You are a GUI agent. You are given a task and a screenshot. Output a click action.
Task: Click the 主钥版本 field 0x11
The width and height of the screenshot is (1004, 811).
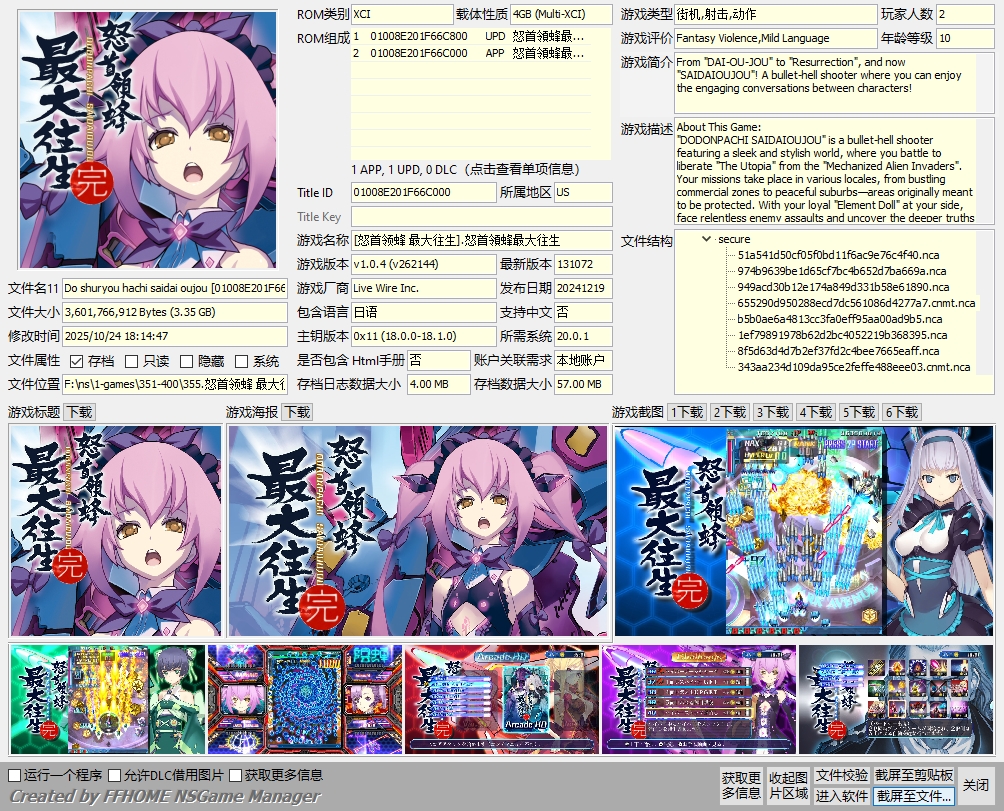point(424,336)
